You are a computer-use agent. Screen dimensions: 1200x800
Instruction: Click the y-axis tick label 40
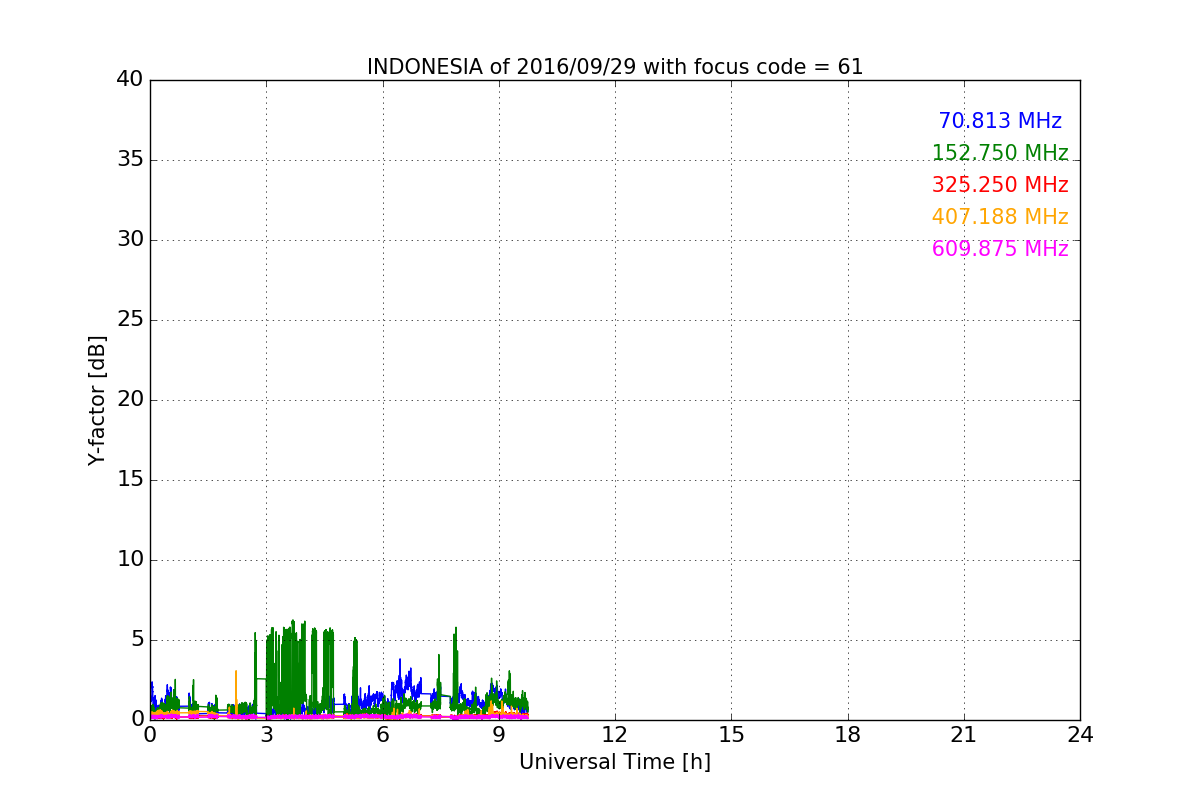pyautogui.click(x=129, y=80)
